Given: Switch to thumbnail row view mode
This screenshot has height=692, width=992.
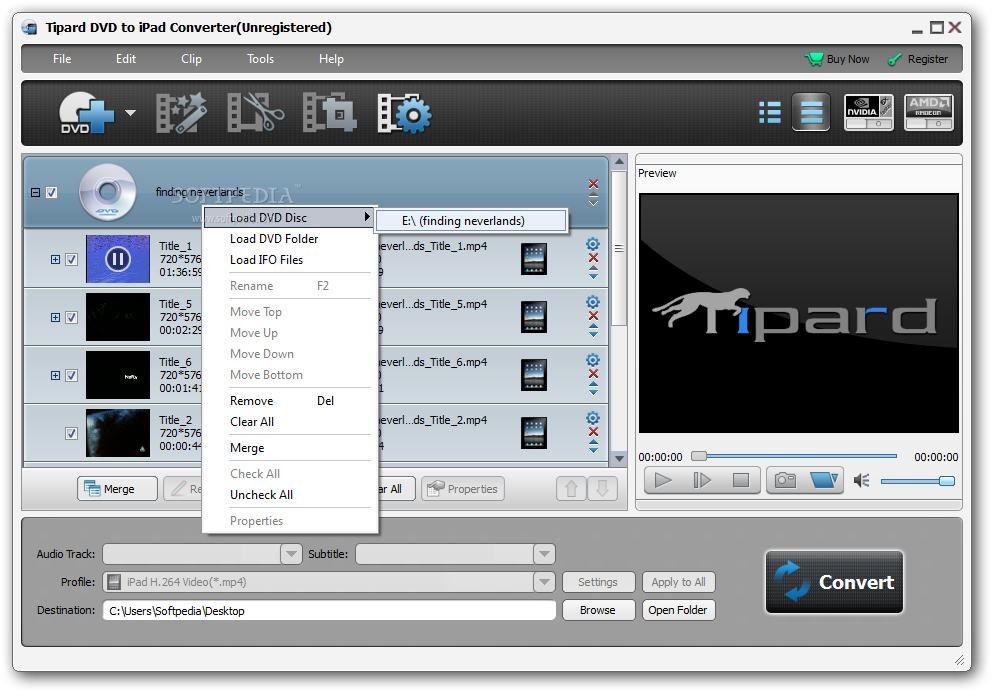Looking at the screenshot, I should coord(811,113).
